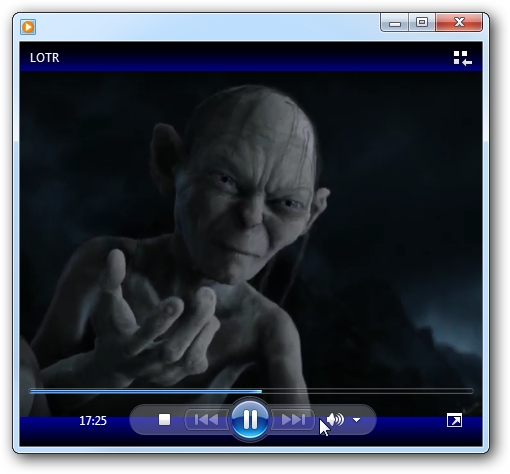Click the LOTR media title text
This screenshot has height=474, width=510.
pos(45,58)
